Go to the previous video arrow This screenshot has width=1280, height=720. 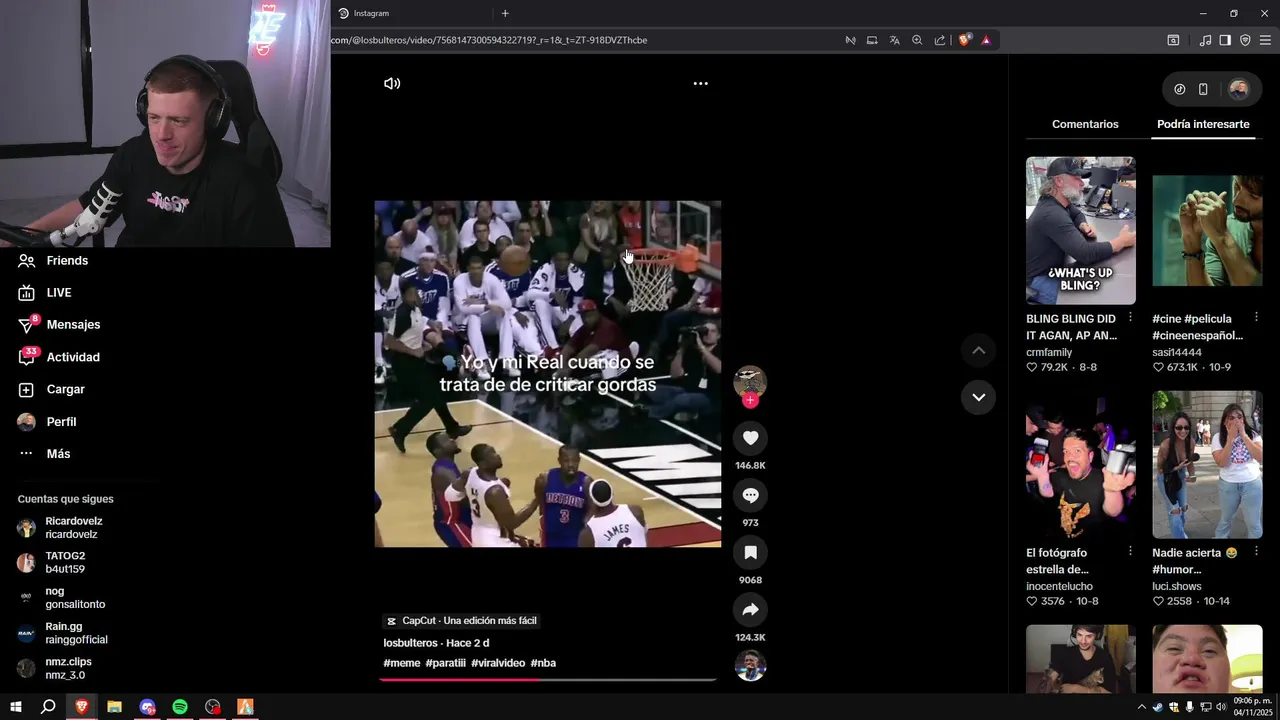pos(978,350)
